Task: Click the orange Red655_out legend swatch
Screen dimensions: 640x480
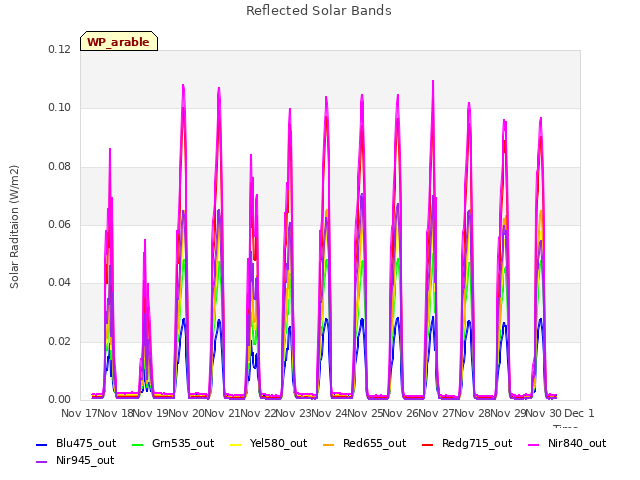Action: (329, 444)
